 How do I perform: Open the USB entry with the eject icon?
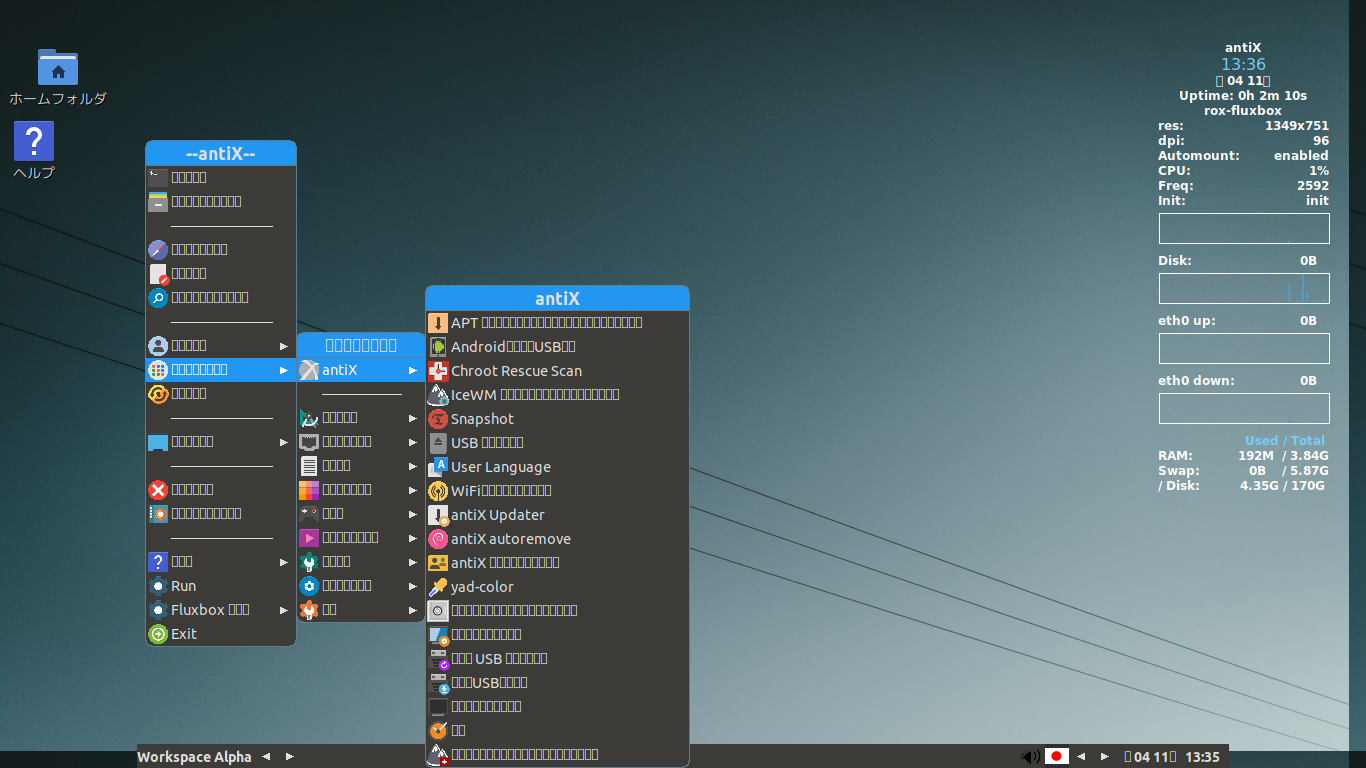pos(557,442)
